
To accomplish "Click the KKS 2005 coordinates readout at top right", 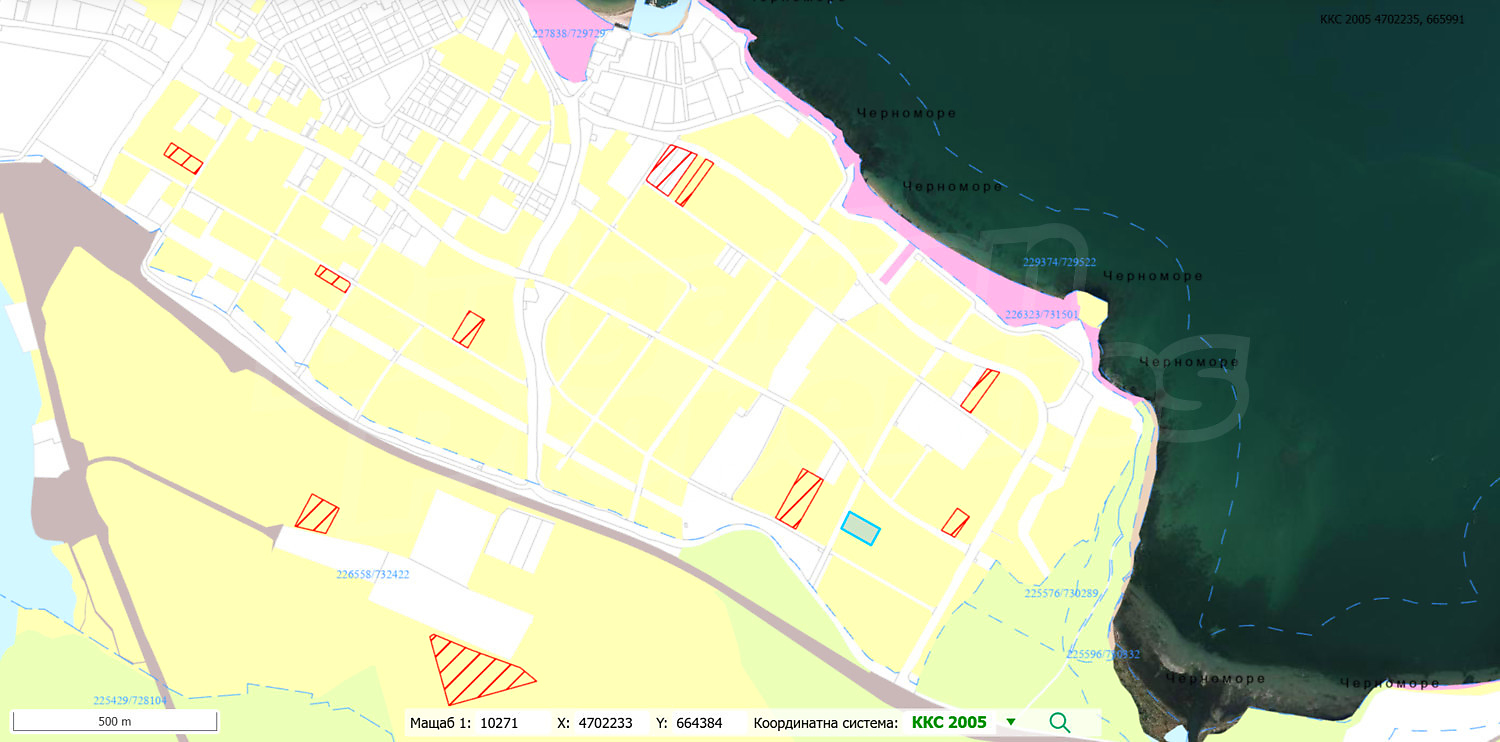I will 1392,19.
